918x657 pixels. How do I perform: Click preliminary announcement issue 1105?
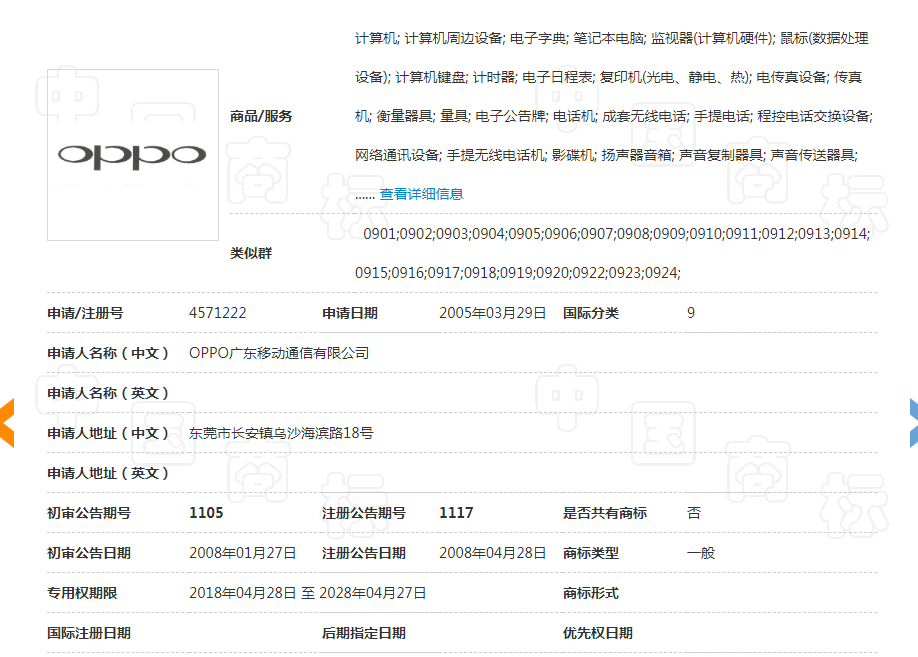pos(206,513)
